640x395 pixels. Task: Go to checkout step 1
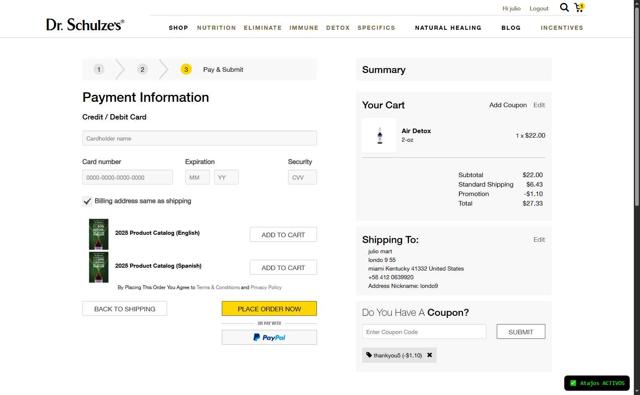98,69
